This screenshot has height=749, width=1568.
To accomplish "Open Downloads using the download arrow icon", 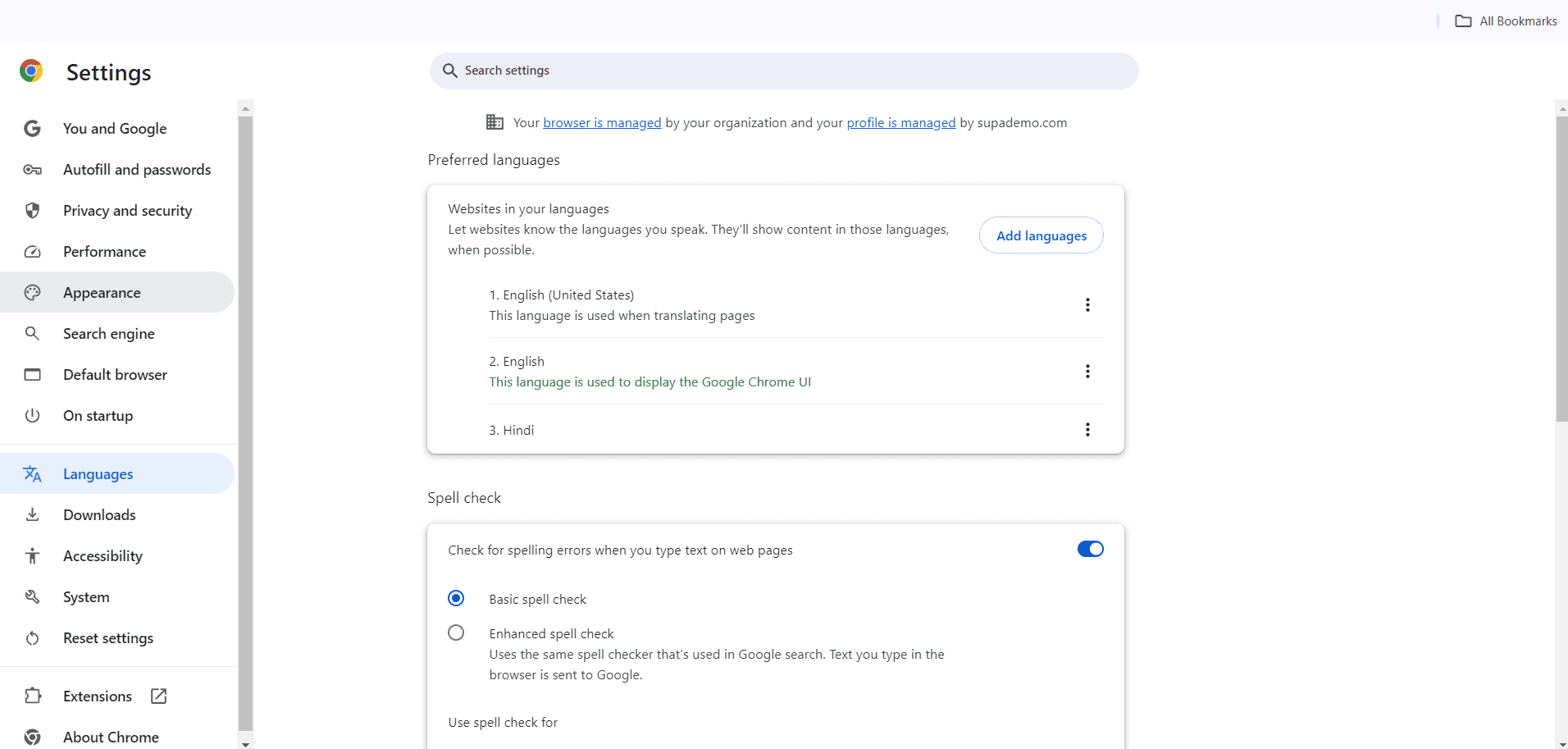I will (32, 514).
